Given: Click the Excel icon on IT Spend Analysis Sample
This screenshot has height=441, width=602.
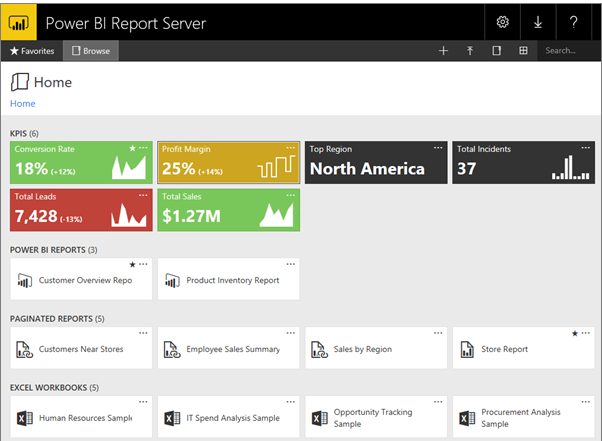Looking at the screenshot, I should tap(172, 418).
